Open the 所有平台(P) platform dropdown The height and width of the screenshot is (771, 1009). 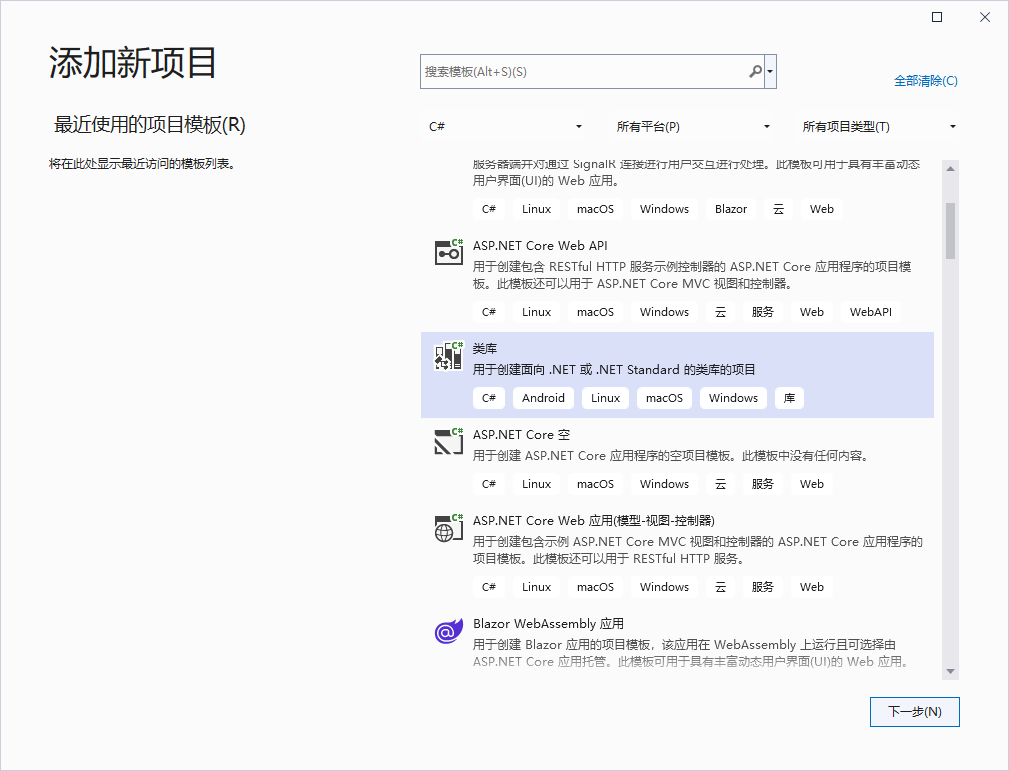[693, 126]
